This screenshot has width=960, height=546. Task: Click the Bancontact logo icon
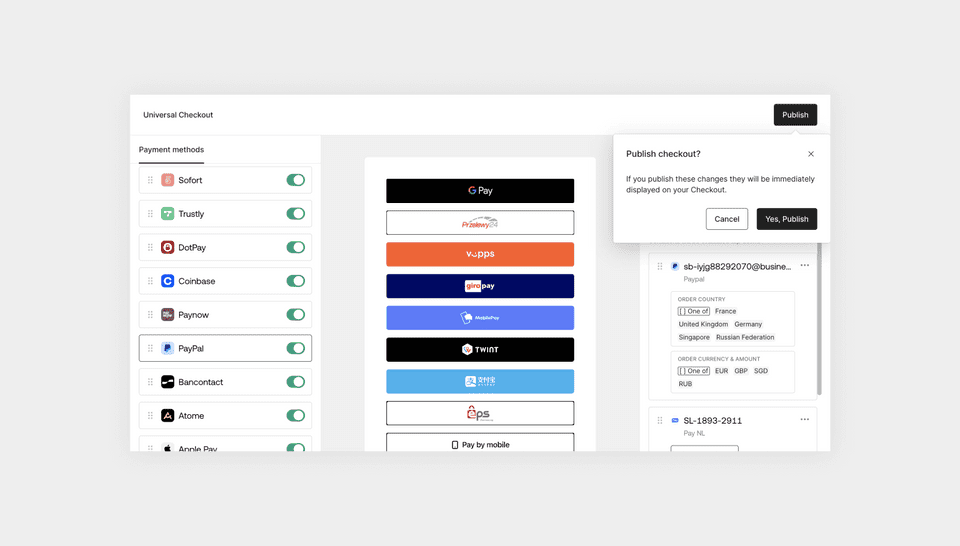pos(167,382)
